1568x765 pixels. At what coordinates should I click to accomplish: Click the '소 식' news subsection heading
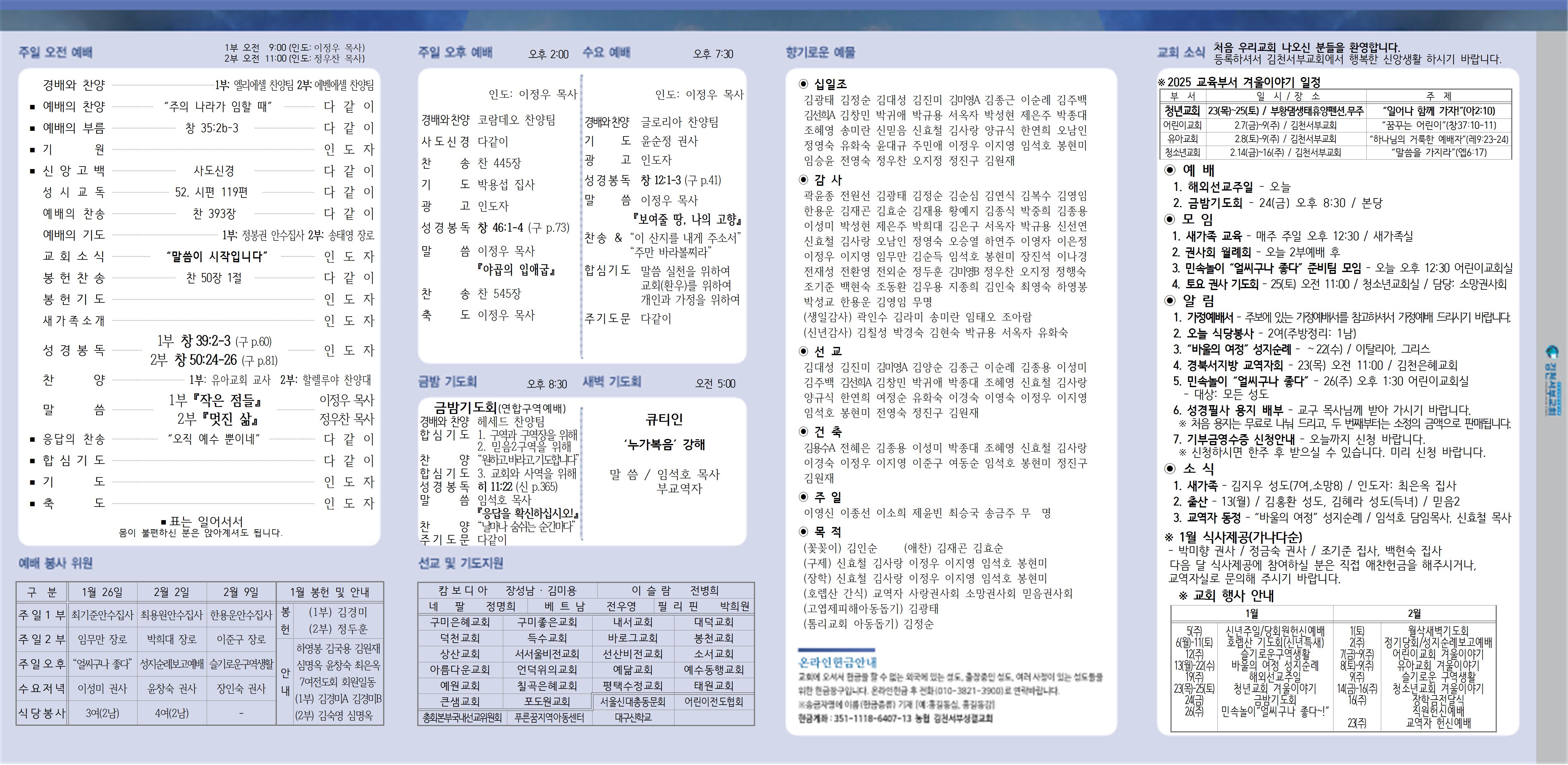1189,468
